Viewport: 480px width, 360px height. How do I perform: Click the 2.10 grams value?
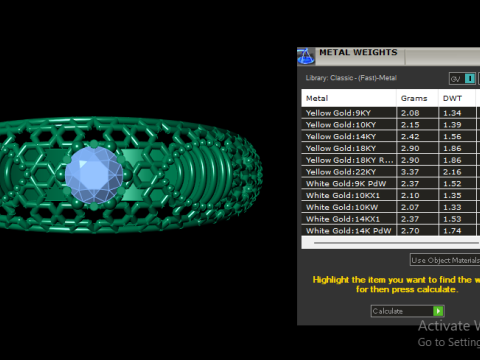point(410,195)
